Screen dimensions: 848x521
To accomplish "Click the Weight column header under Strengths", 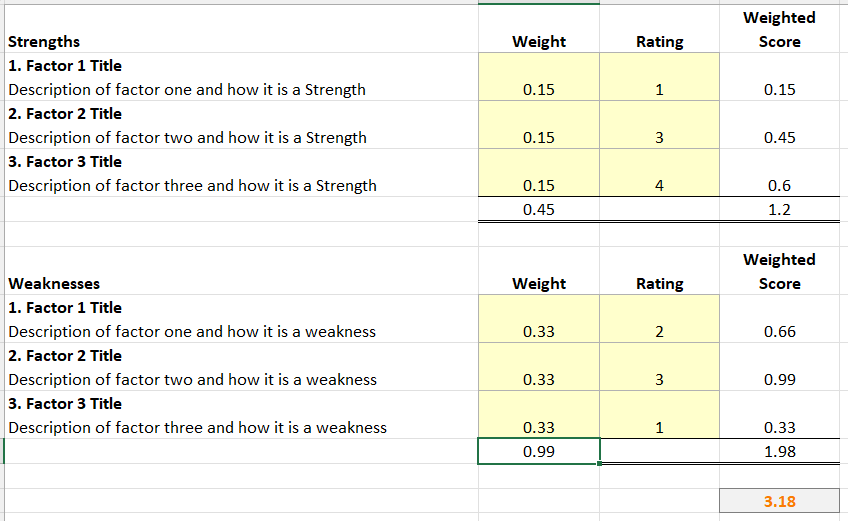I will (x=539, y=42).
